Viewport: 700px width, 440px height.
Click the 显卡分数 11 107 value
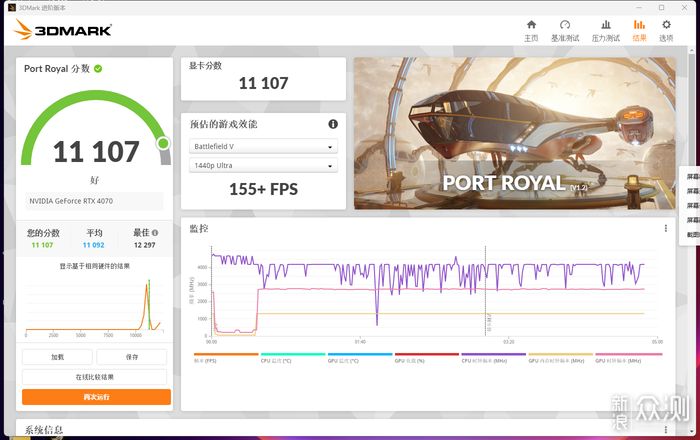tap(263, 83)
